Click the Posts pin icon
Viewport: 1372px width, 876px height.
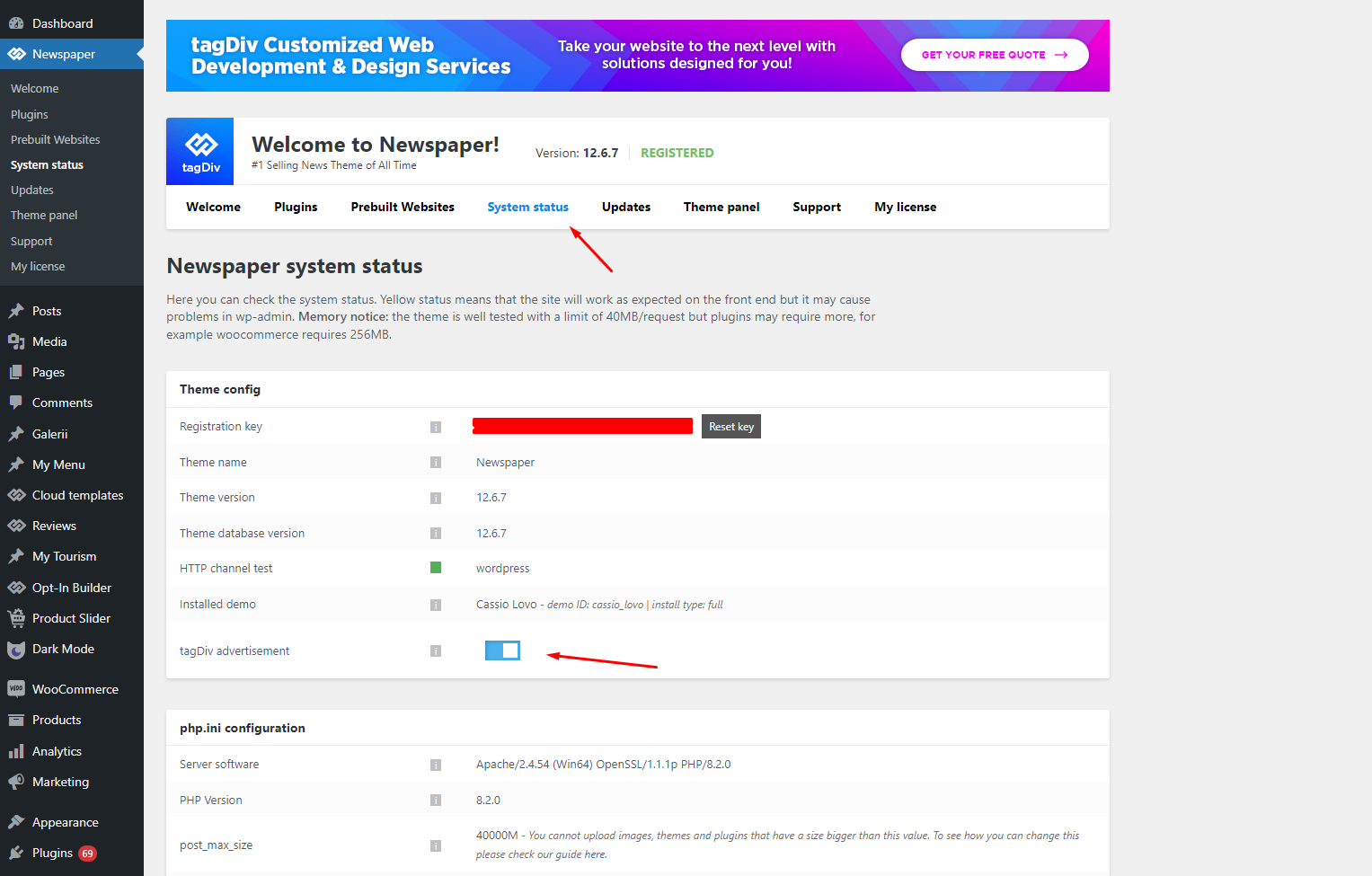click(16, 311)
